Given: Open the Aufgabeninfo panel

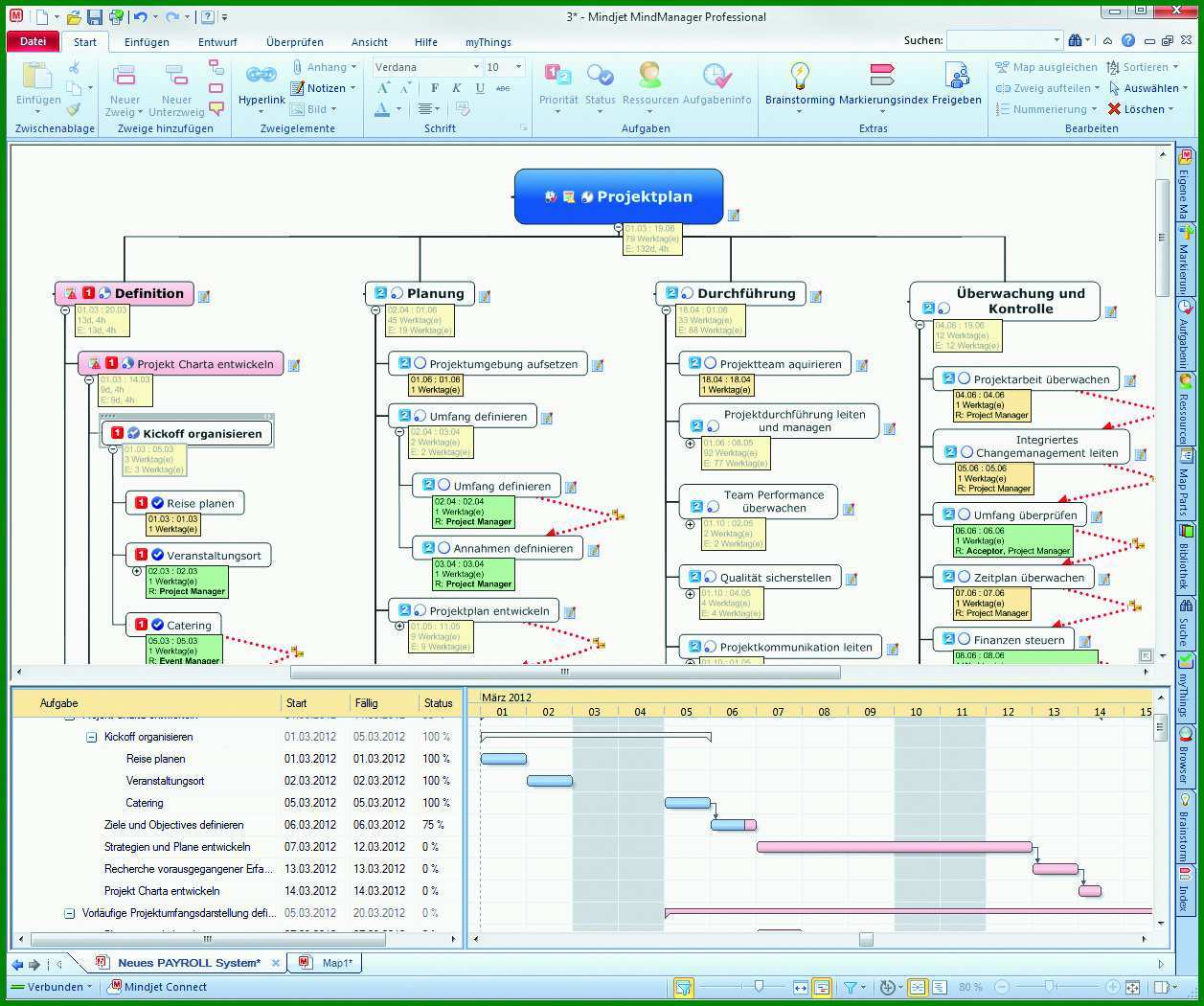Looking at the screenshot, I should point(717,83).
